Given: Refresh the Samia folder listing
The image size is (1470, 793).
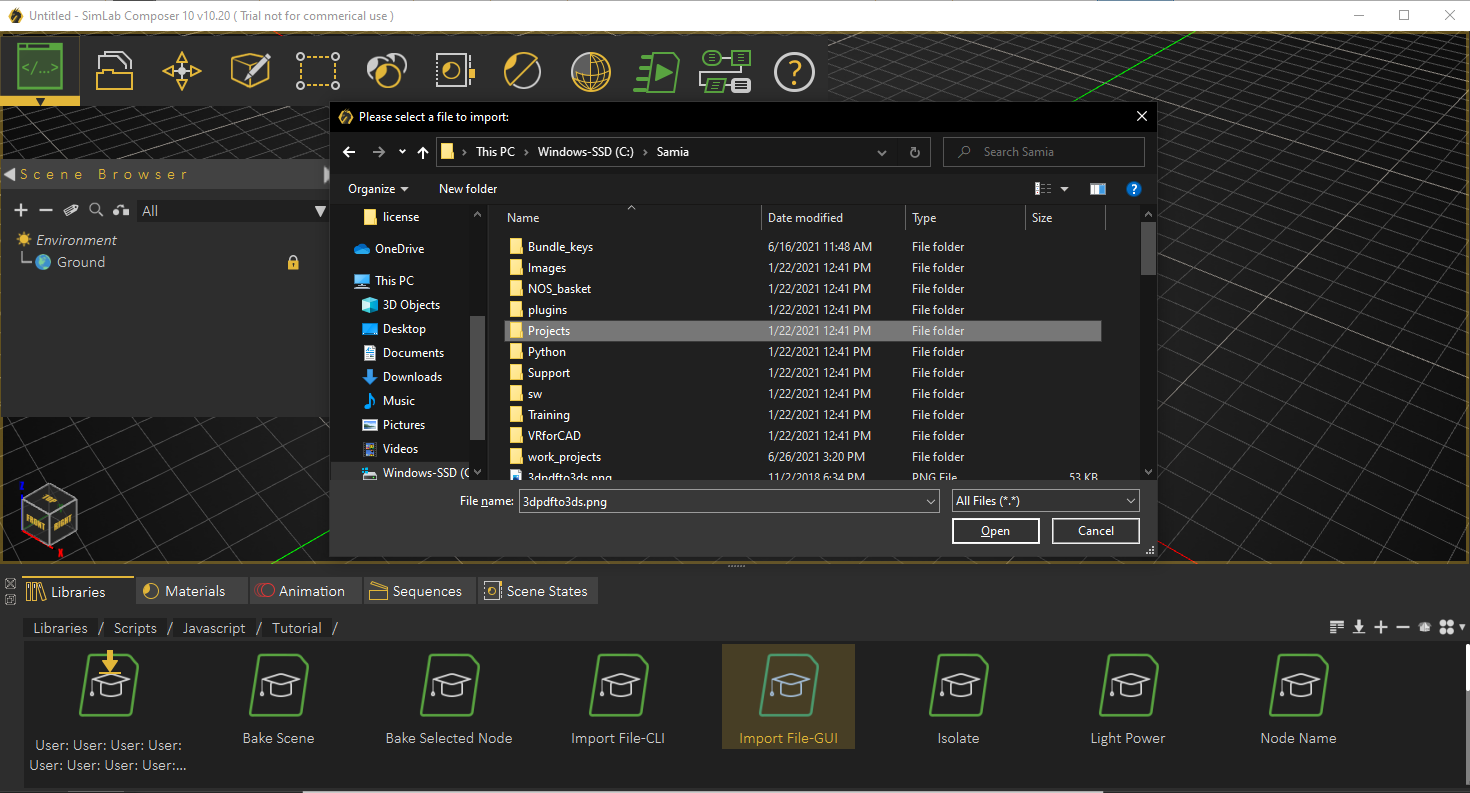Looking at the screenshot, I should (x=914, y=153).
